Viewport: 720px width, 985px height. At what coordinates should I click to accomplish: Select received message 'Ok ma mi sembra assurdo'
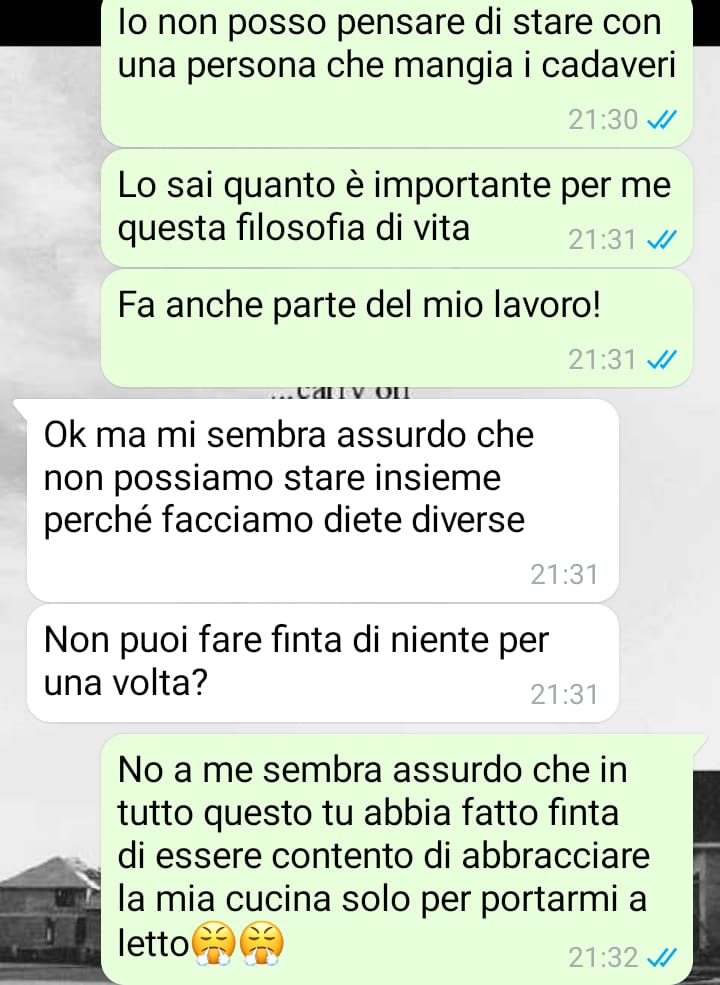point(322,500)
